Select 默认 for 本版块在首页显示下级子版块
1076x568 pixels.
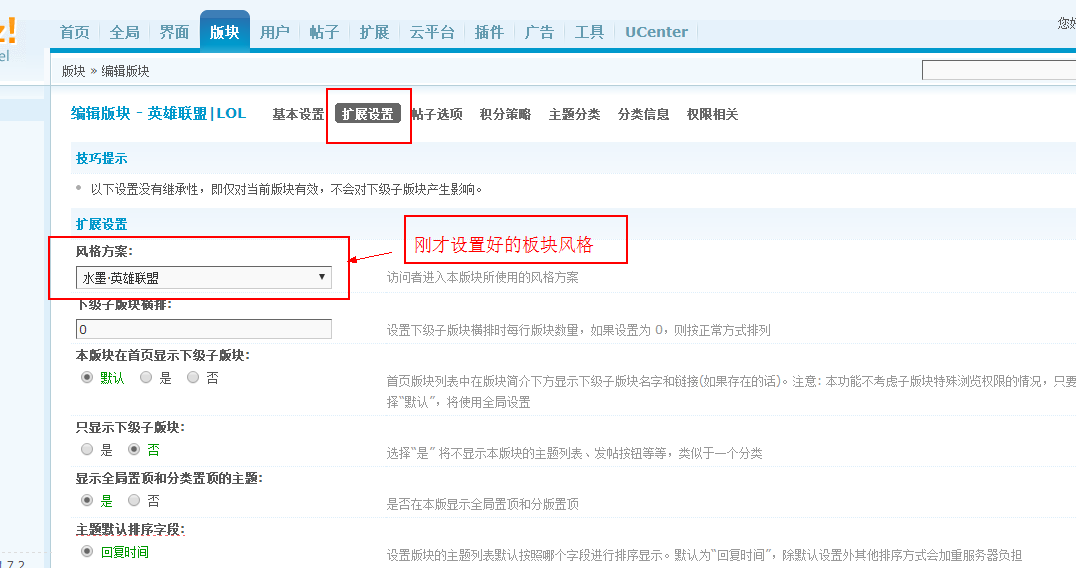click(87, 377)
